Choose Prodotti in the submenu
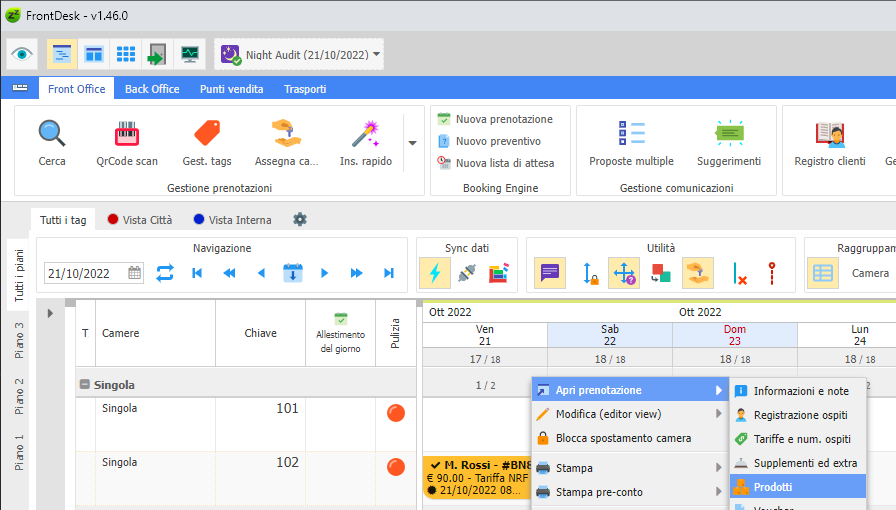Screen dimensions: 896x510 [x=798, y=487]
